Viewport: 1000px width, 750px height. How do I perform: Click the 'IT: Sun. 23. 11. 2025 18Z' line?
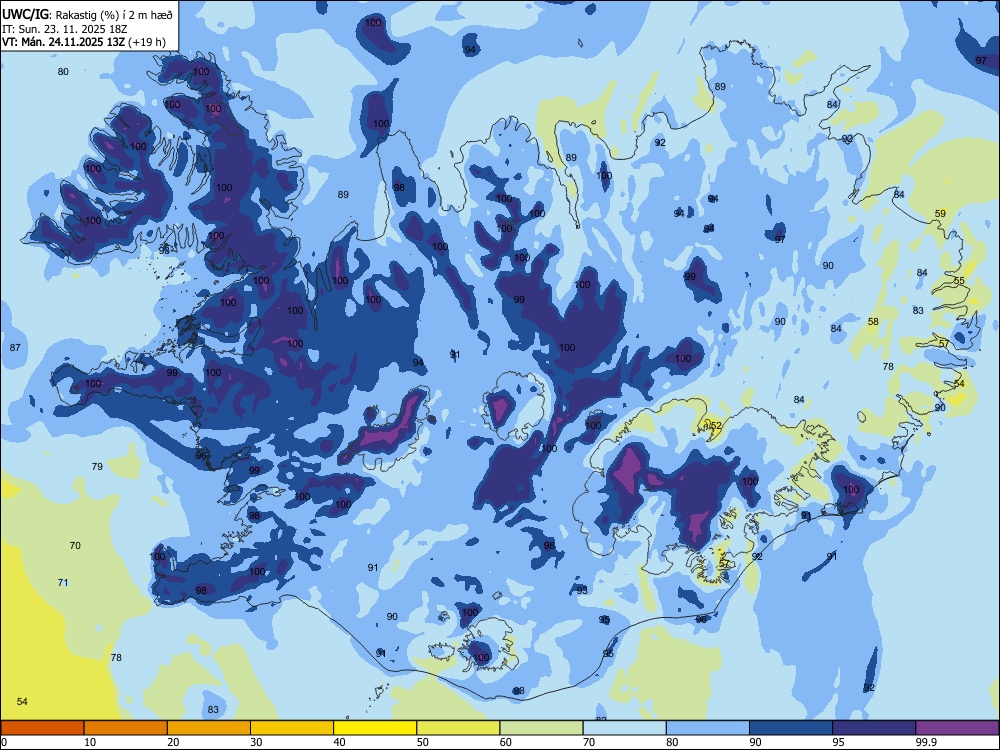[65, 29]
